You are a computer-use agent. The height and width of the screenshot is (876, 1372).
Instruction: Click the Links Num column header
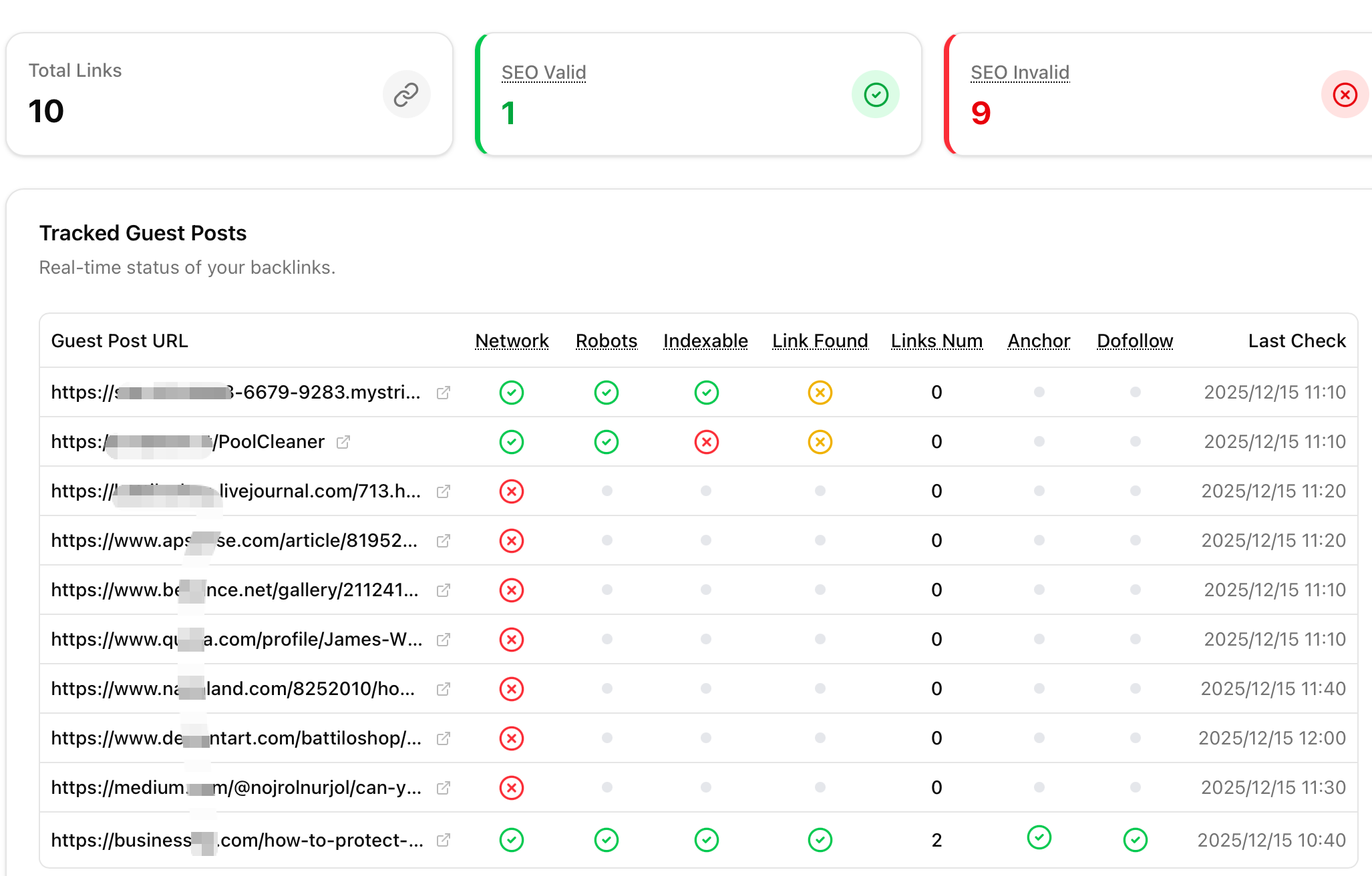click(936, 341)
